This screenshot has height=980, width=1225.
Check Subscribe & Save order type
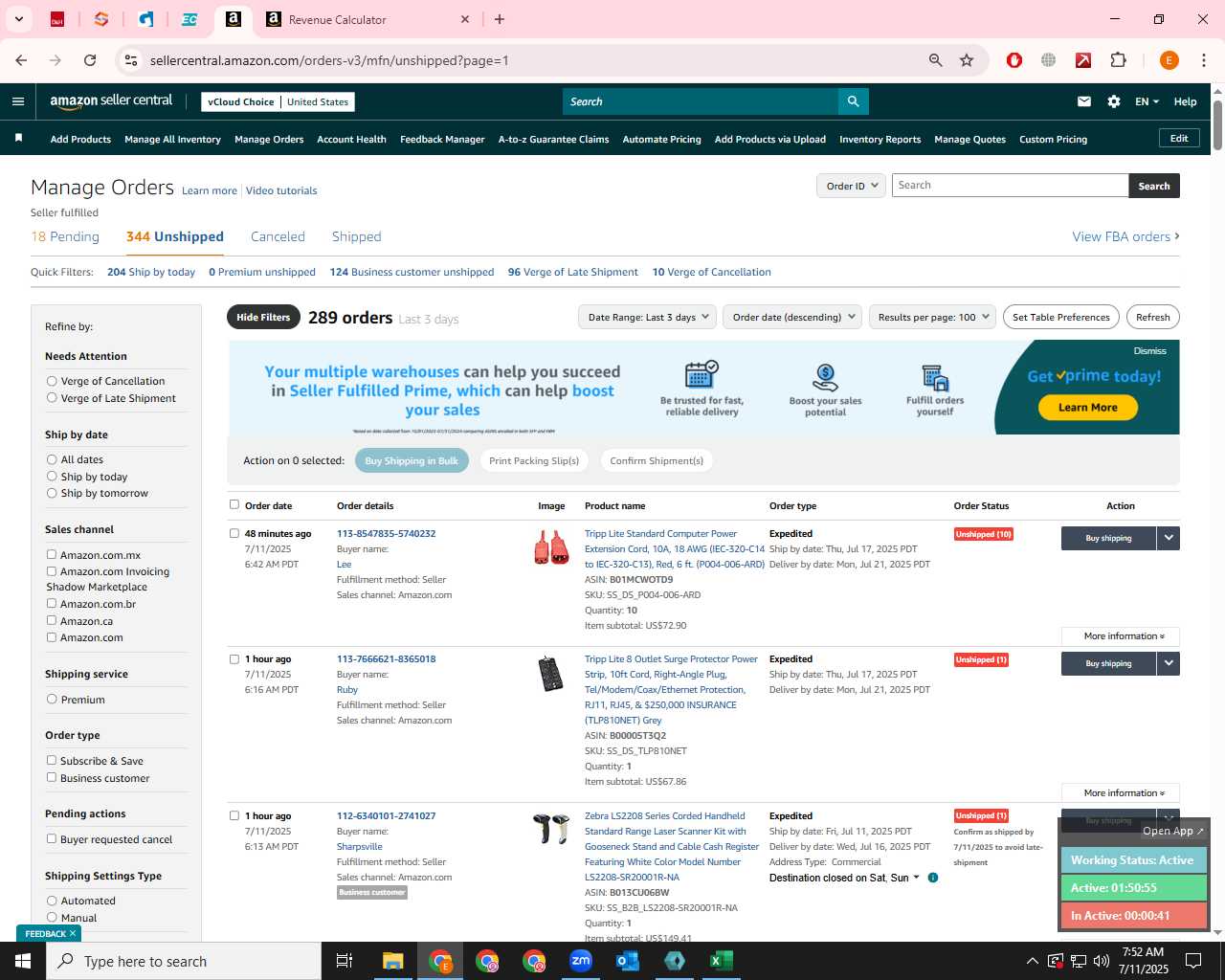(x=52, y=761)
